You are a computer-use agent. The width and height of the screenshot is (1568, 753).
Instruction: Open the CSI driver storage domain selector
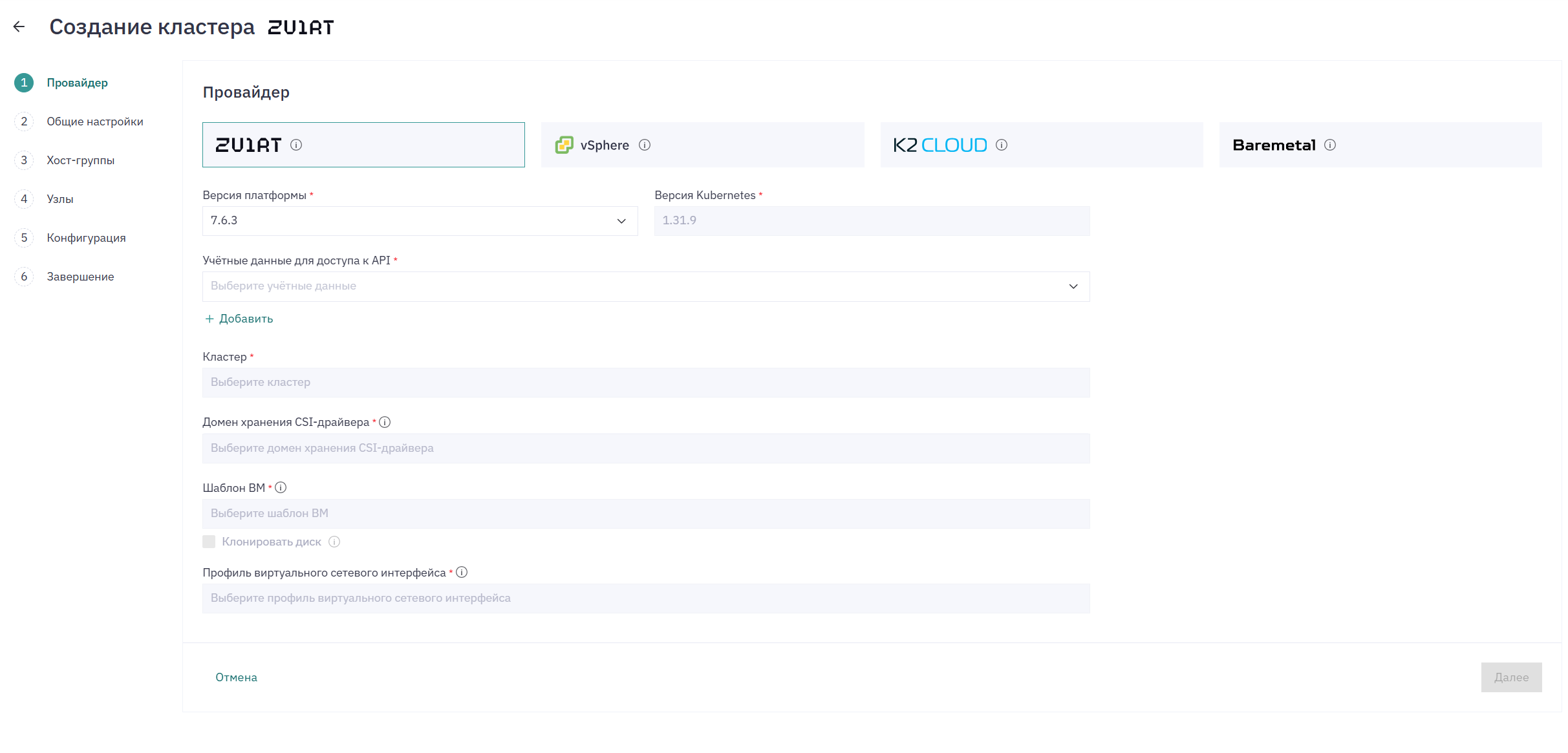click(646, 448)
